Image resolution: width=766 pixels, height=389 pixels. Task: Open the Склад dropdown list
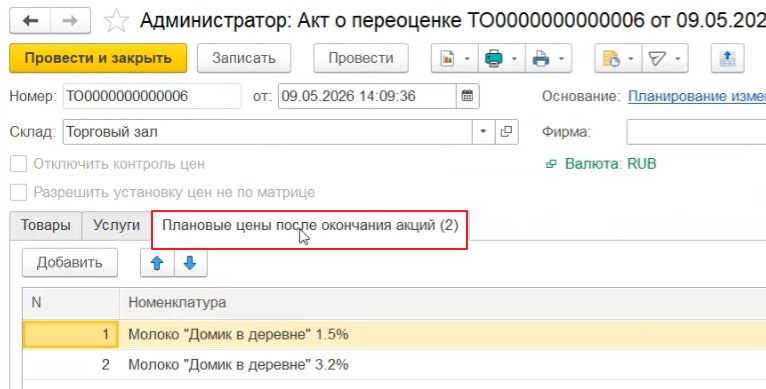(x=484, y=132)
